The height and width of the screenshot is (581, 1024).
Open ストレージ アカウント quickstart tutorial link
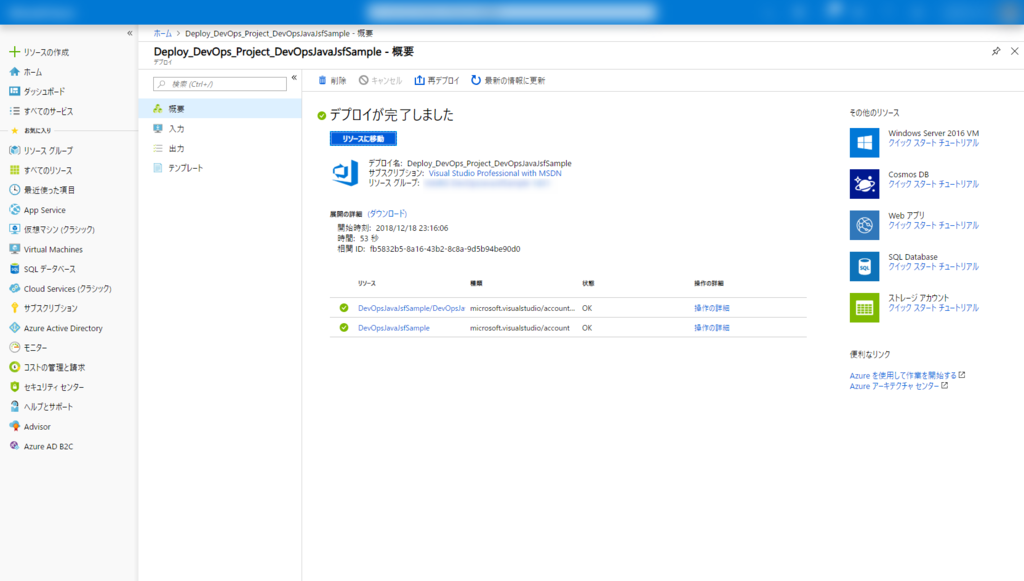click(x=933, y=307)
